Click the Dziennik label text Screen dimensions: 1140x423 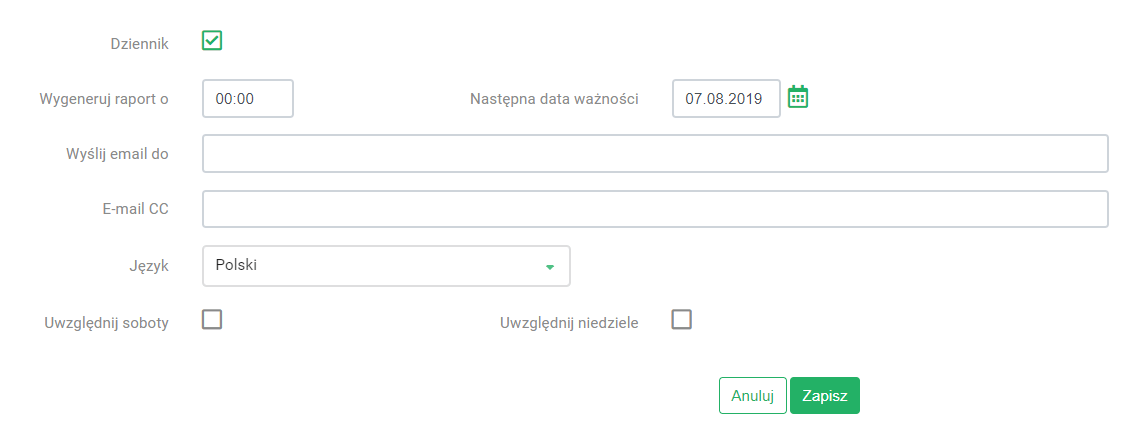140,44
